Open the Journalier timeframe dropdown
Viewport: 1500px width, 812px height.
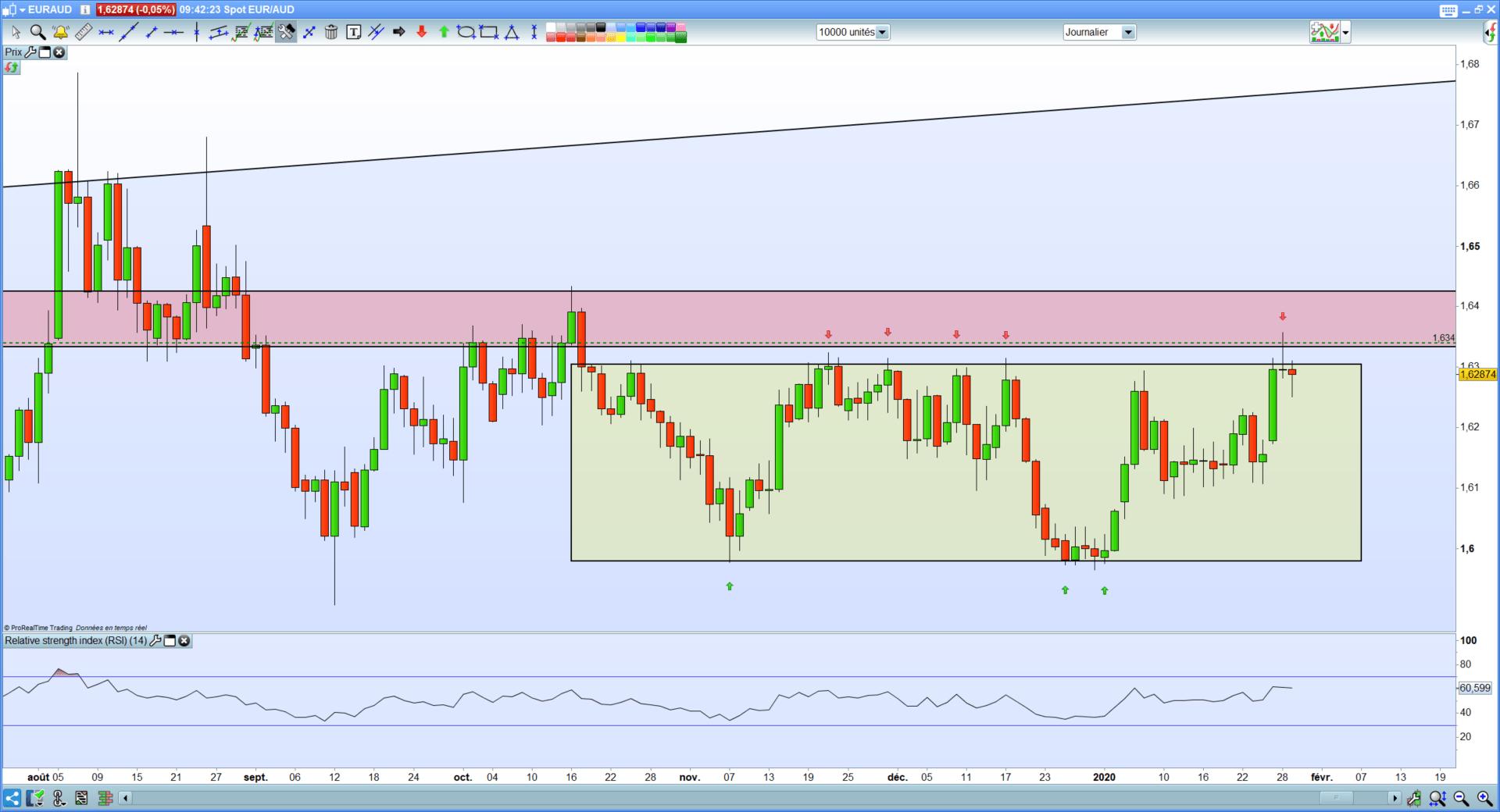[1128, 32]
